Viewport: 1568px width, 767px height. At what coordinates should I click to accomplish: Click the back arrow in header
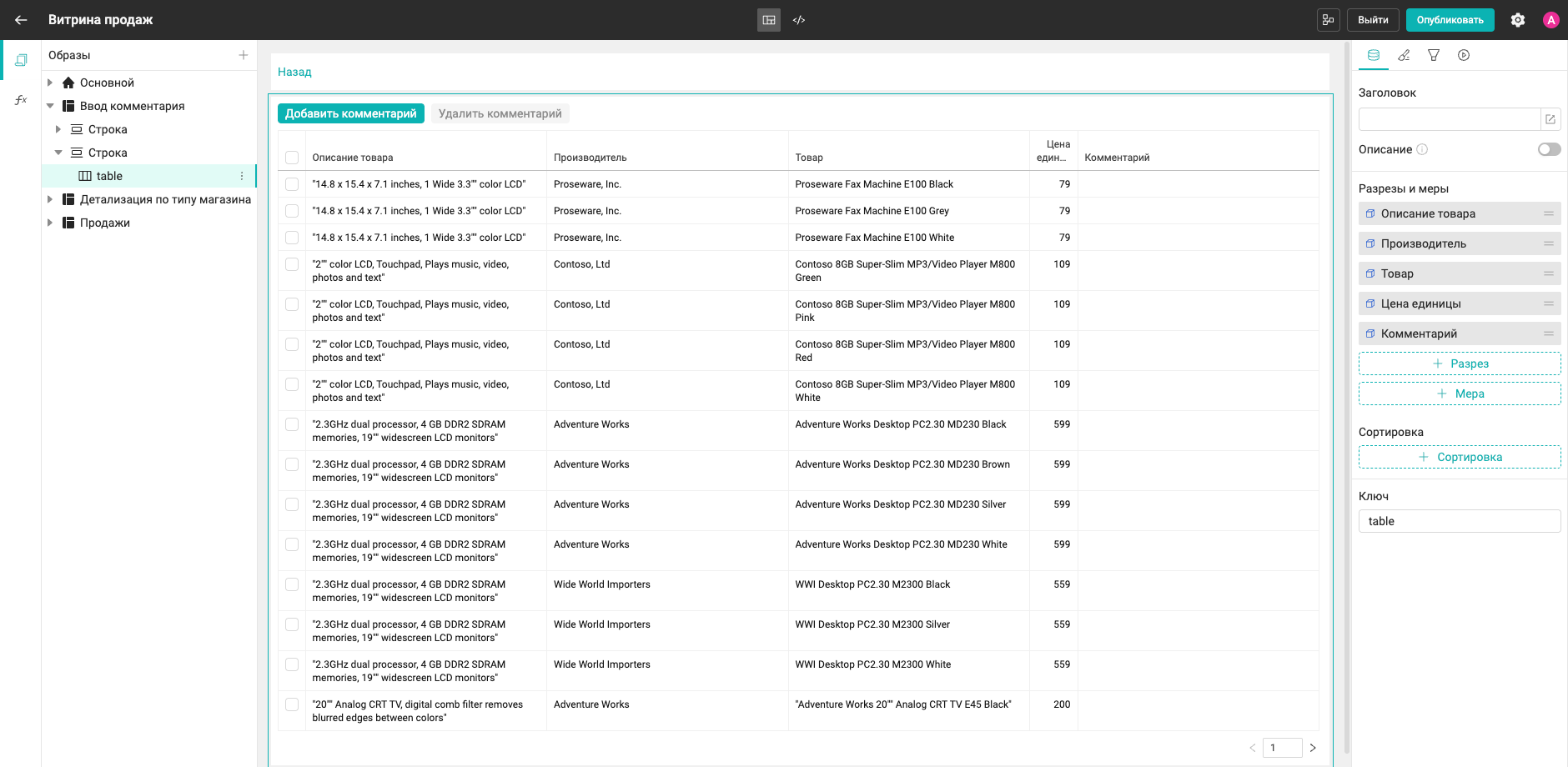coord(21,20)
